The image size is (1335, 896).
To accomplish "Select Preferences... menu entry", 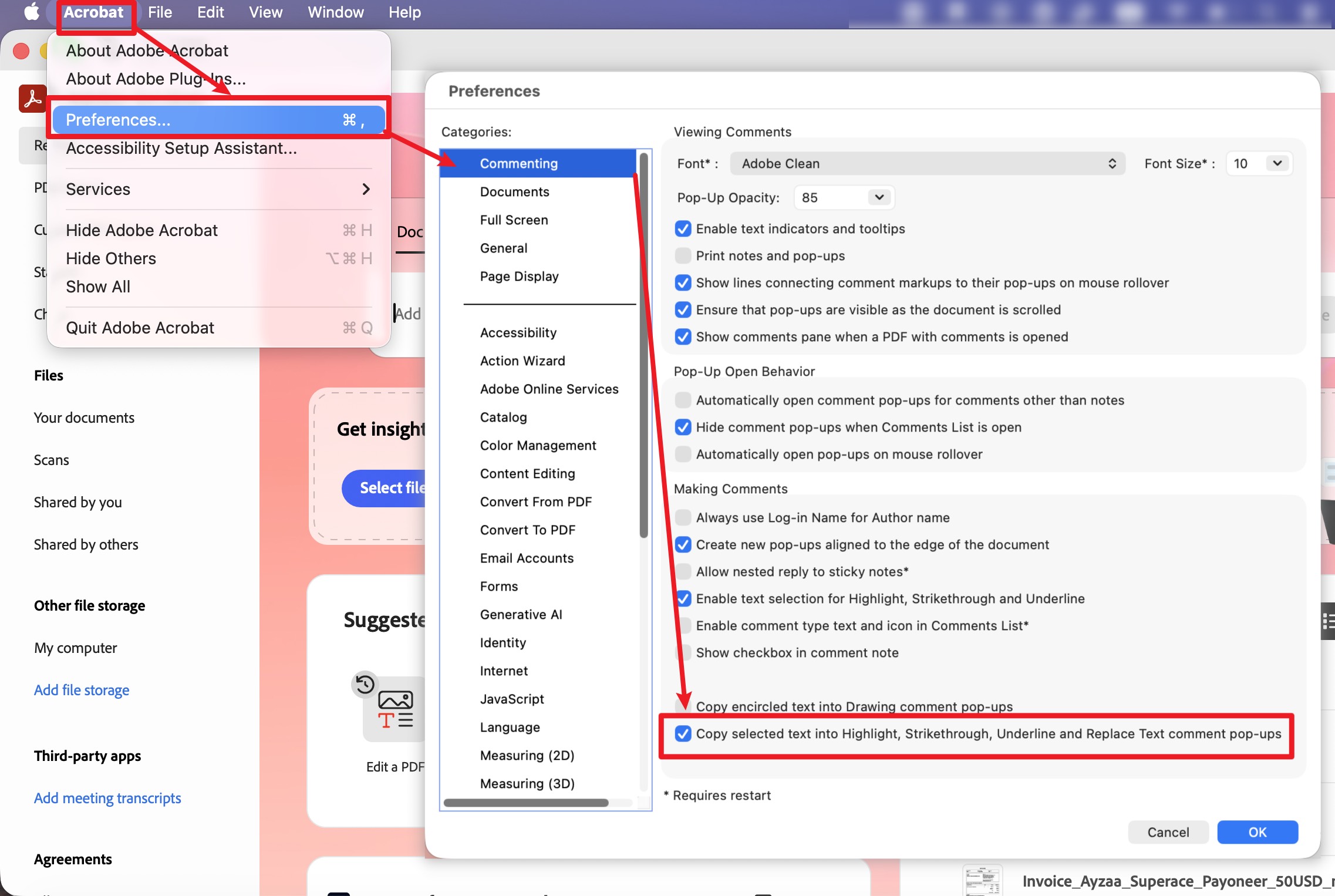I will coord(218,120).
